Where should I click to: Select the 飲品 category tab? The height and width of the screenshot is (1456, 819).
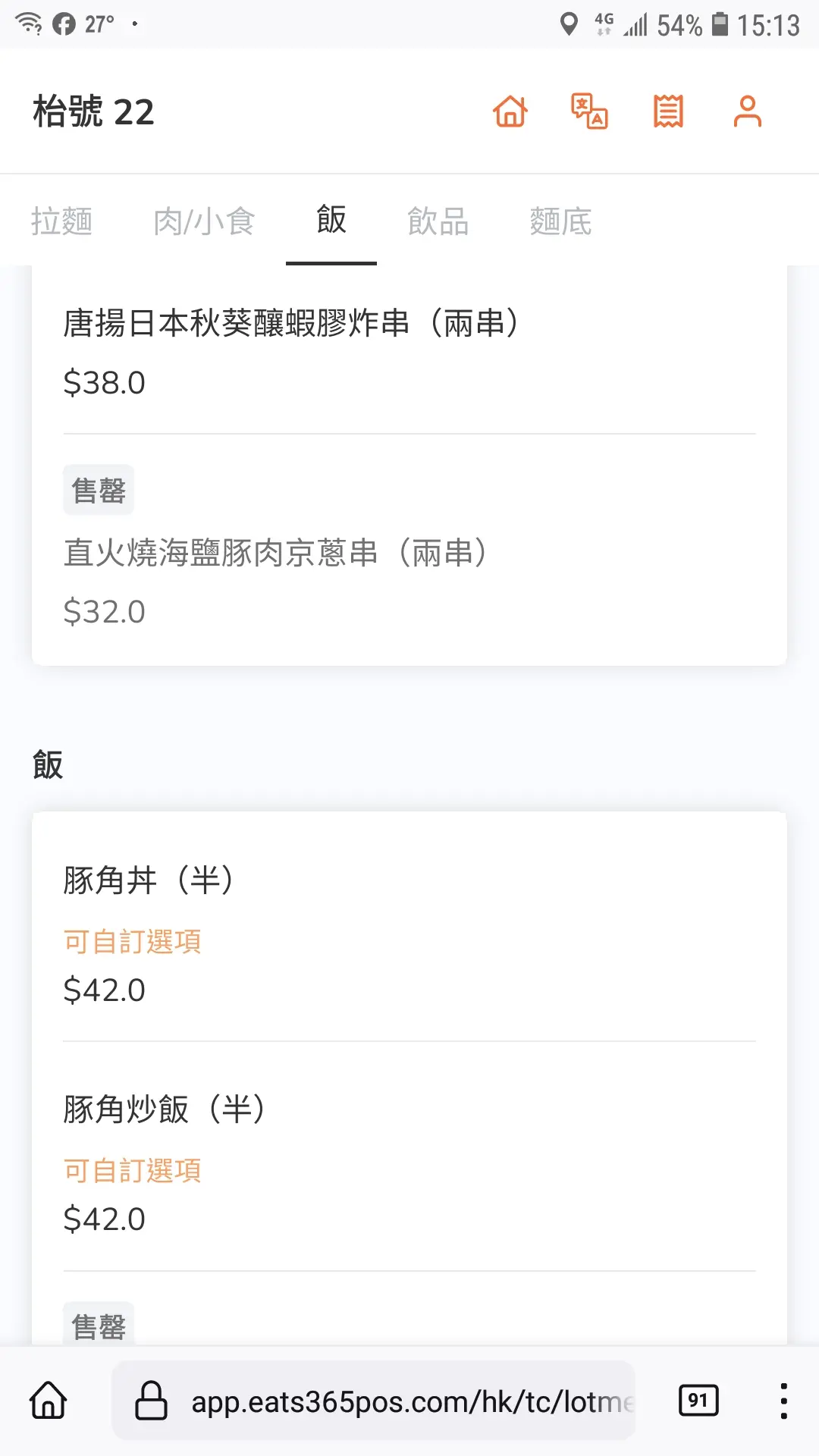click(x=438, y=221)
